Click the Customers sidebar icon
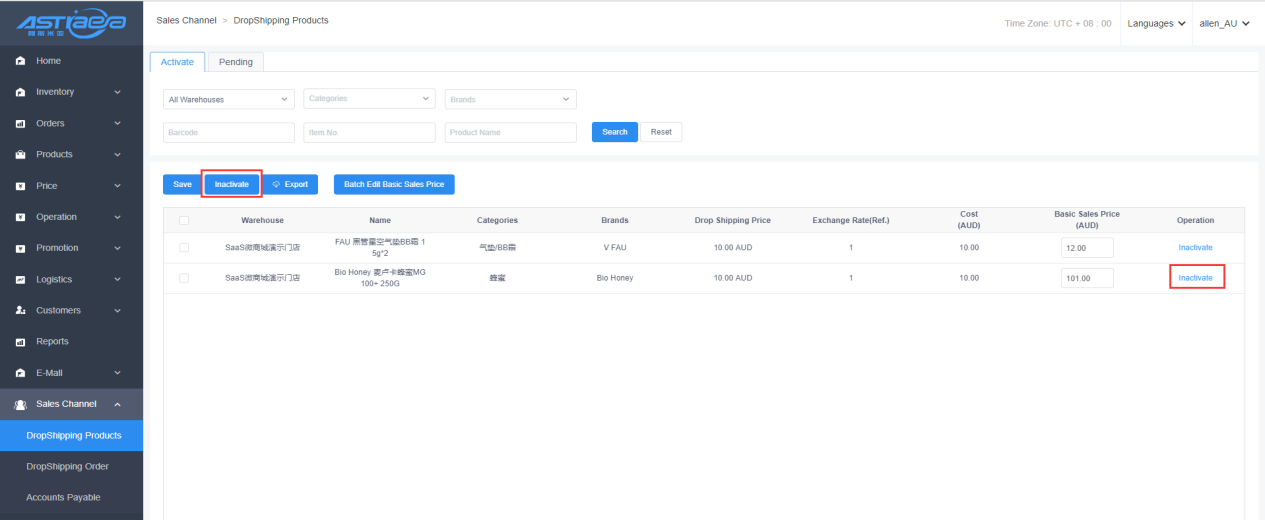 (20, 311)
